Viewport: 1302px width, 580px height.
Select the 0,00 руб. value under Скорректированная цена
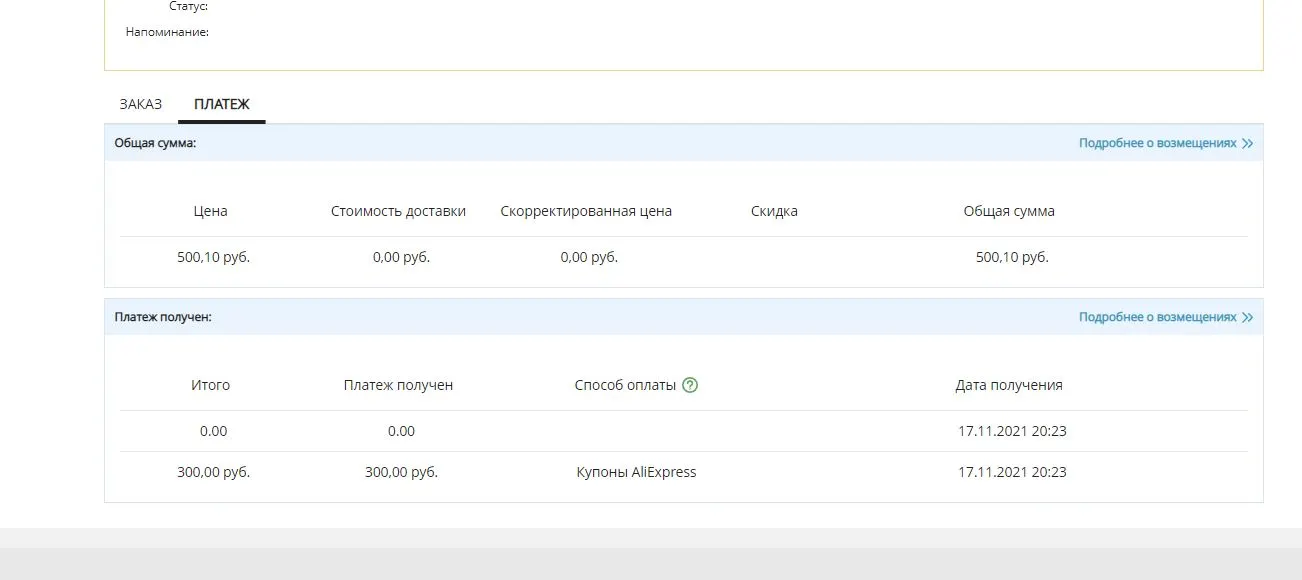(589, 257)
